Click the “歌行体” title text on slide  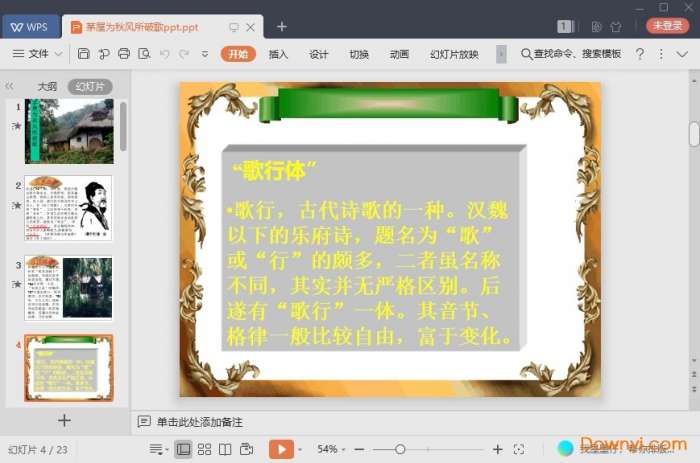click(x=274, y=171)
